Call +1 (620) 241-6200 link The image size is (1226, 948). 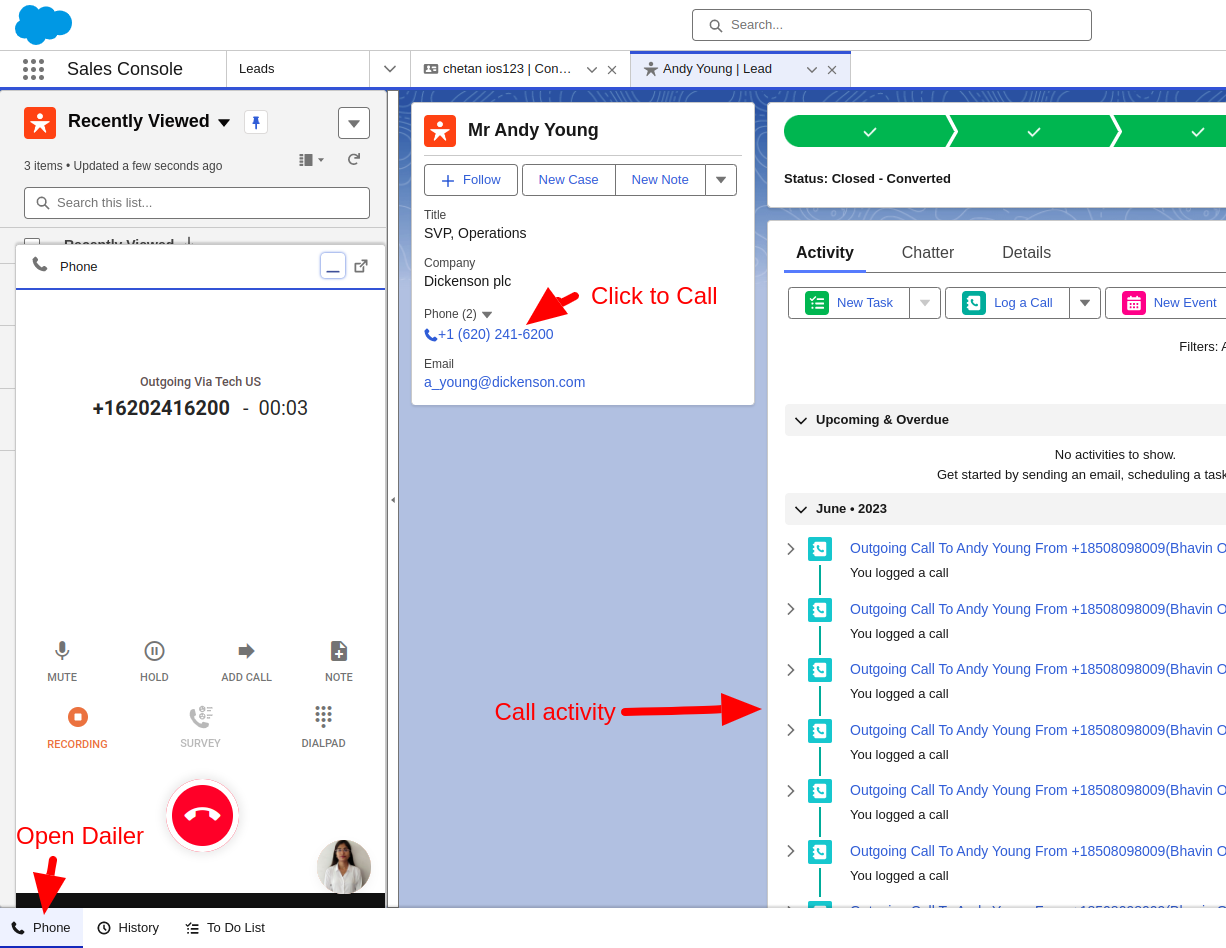pyautogui.click(x=495, y=335)
